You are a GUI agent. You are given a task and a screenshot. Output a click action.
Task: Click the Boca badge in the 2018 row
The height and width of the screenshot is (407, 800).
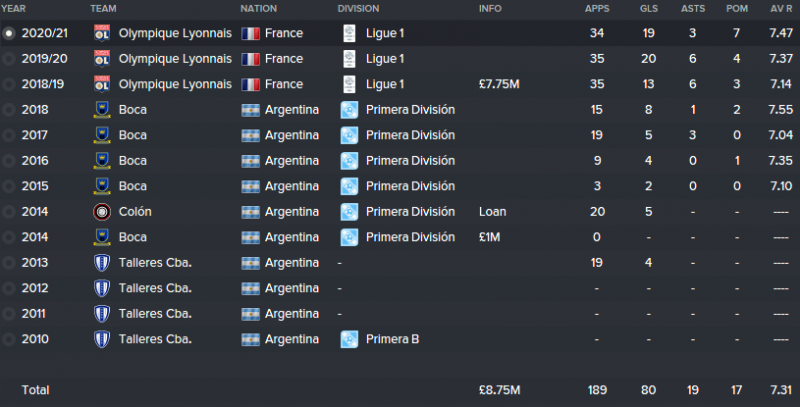tap(102, 110)
